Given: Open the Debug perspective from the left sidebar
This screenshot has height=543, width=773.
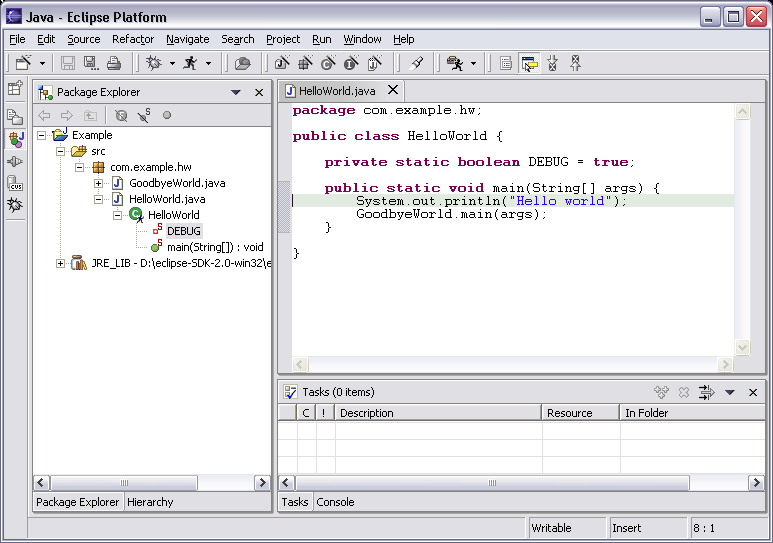Looking at the screenshot, I should 15,205.
